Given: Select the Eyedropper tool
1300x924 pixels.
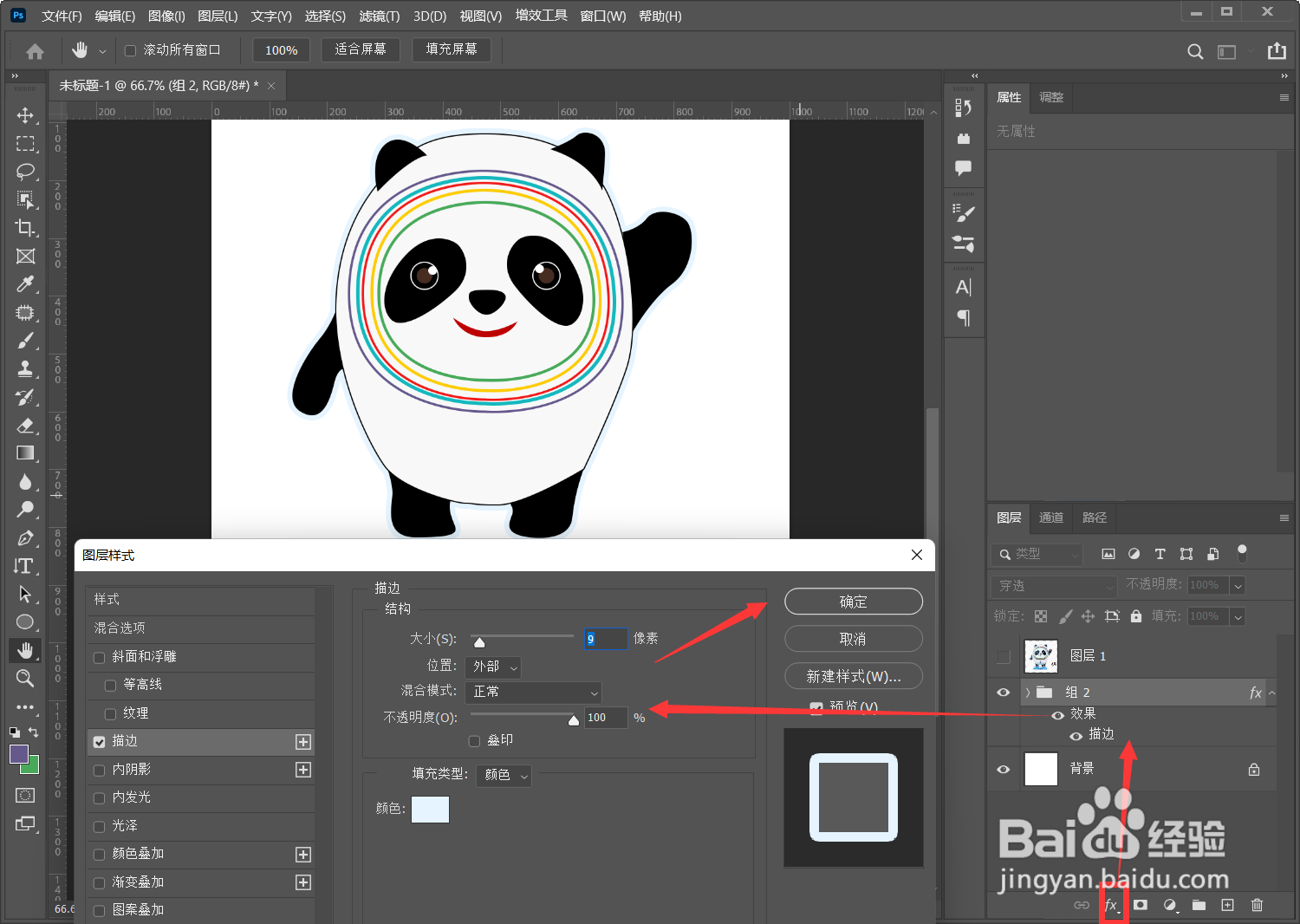Looking at the screenshot, I should (25, 284).
